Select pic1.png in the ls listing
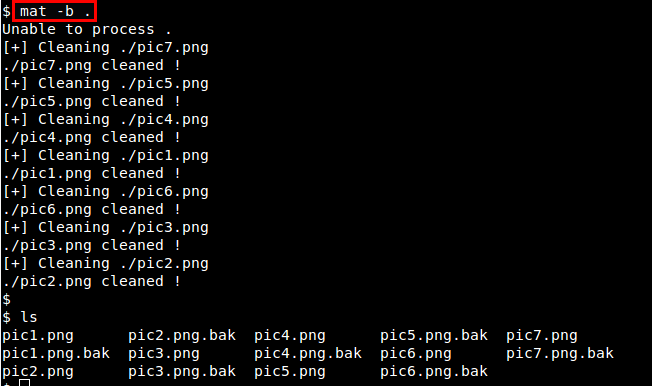652x386 pixels. (x=38, y=336)
